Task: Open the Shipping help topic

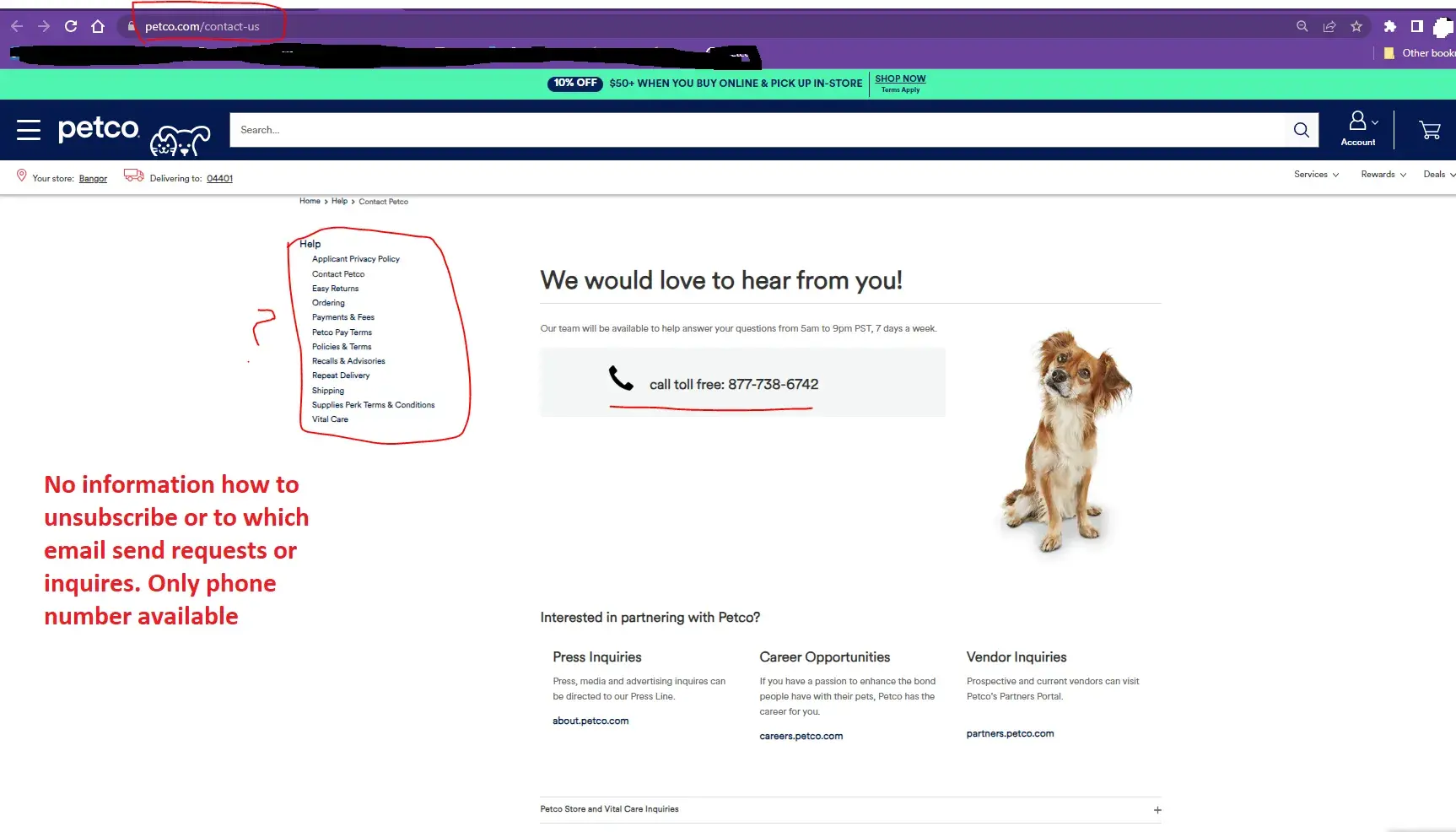Action: click(x=328, y=391)
